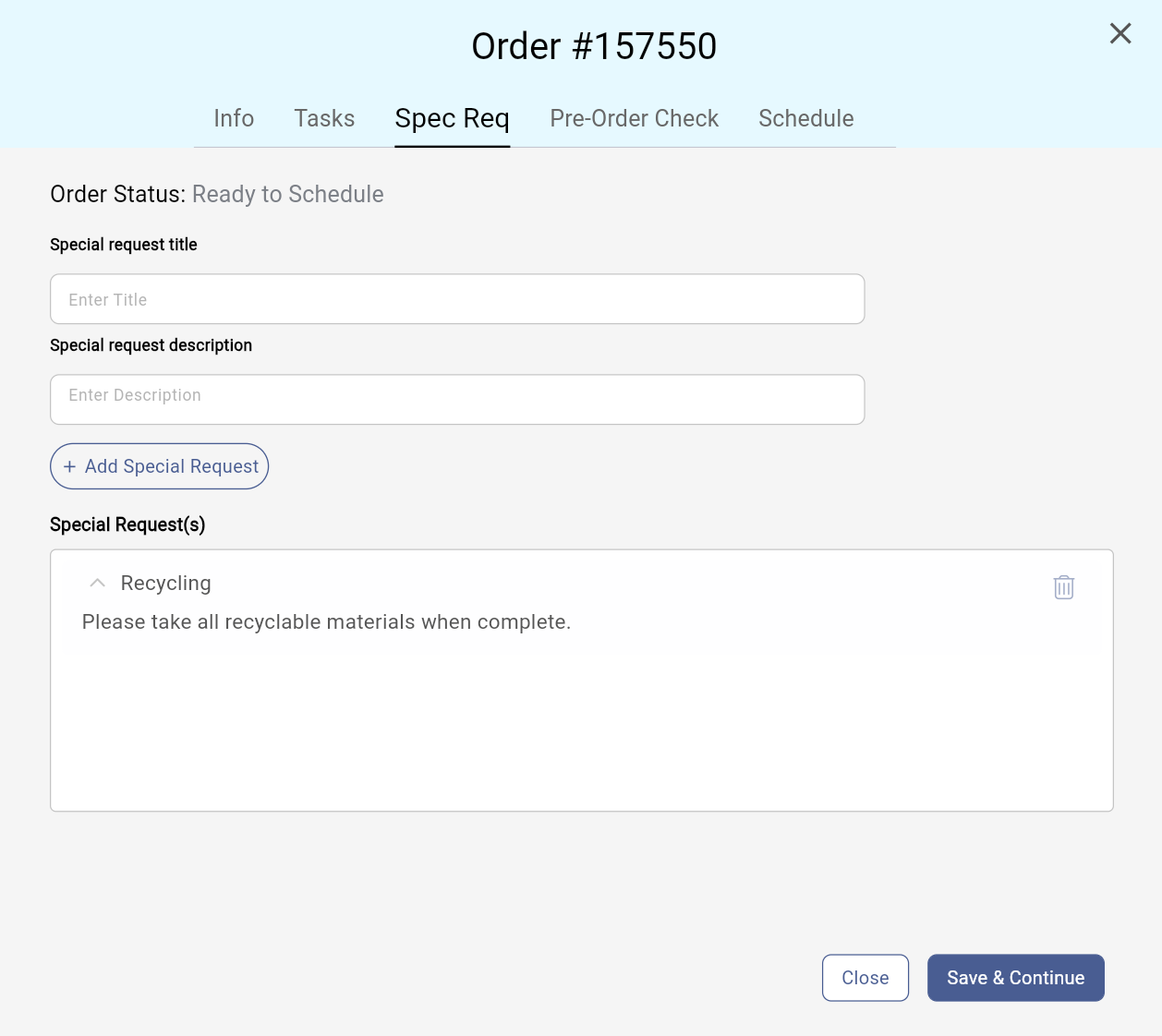1162x1036 pixels.
Task: Open the Tasks tab
Action: pyautogui.click(x=324, y=118)
